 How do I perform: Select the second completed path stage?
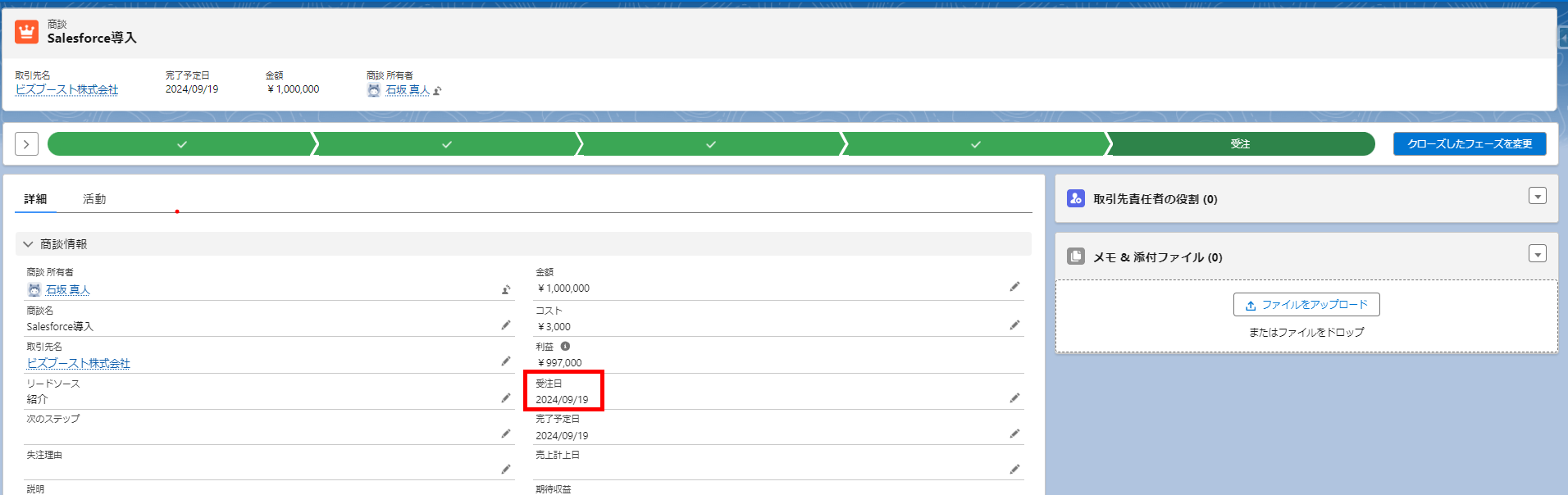click(446, 144)
